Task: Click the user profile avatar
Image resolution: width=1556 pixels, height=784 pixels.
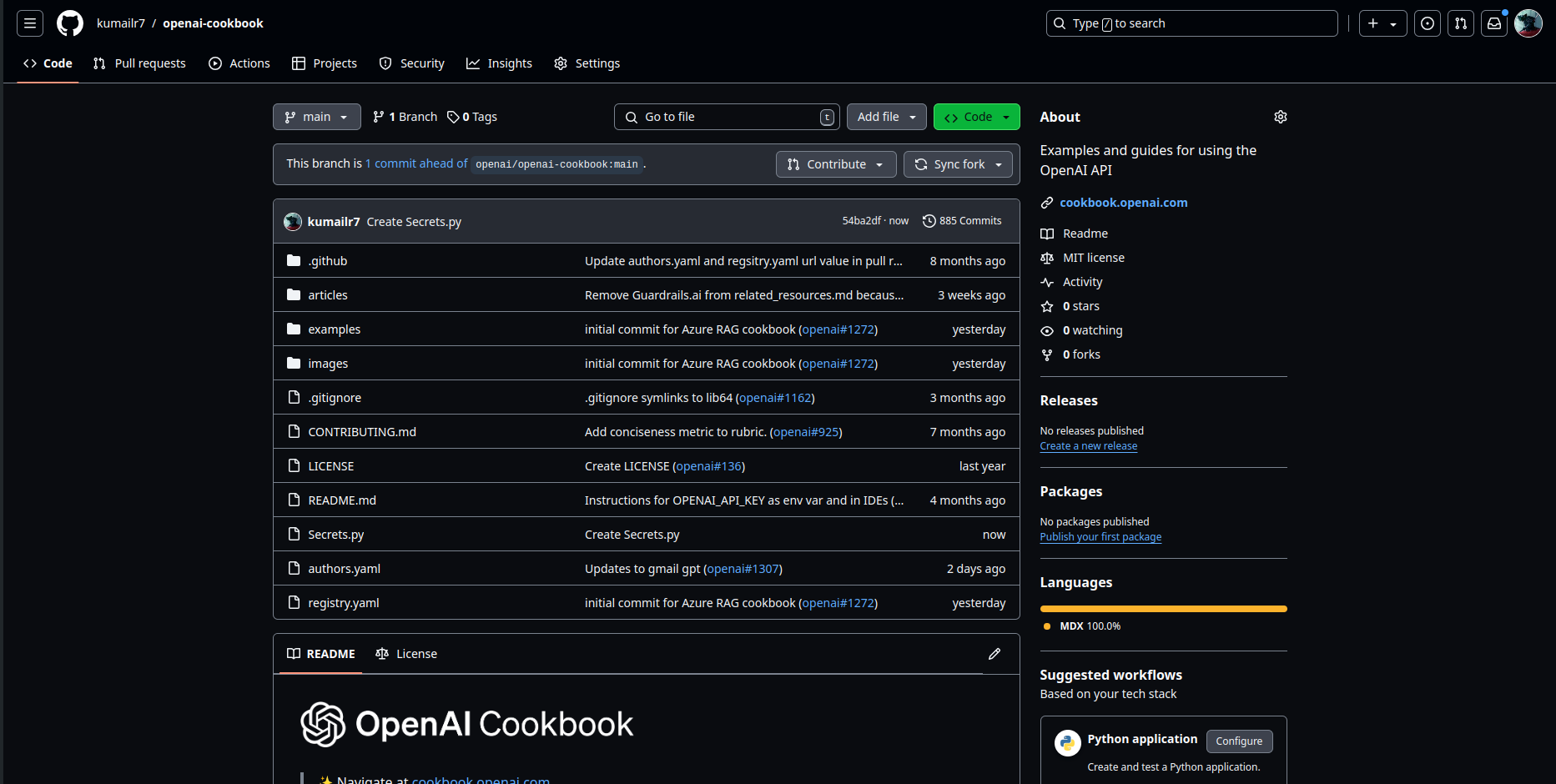Action: point(1528,23)
